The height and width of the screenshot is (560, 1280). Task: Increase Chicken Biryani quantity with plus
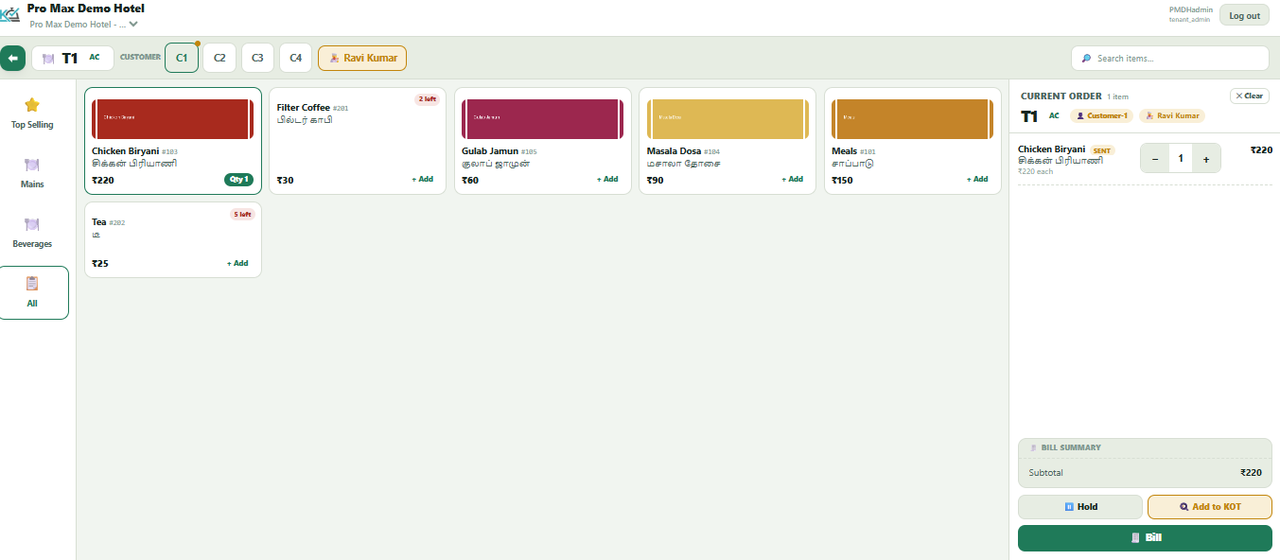pyautogui.click(x=1206, y=158)
